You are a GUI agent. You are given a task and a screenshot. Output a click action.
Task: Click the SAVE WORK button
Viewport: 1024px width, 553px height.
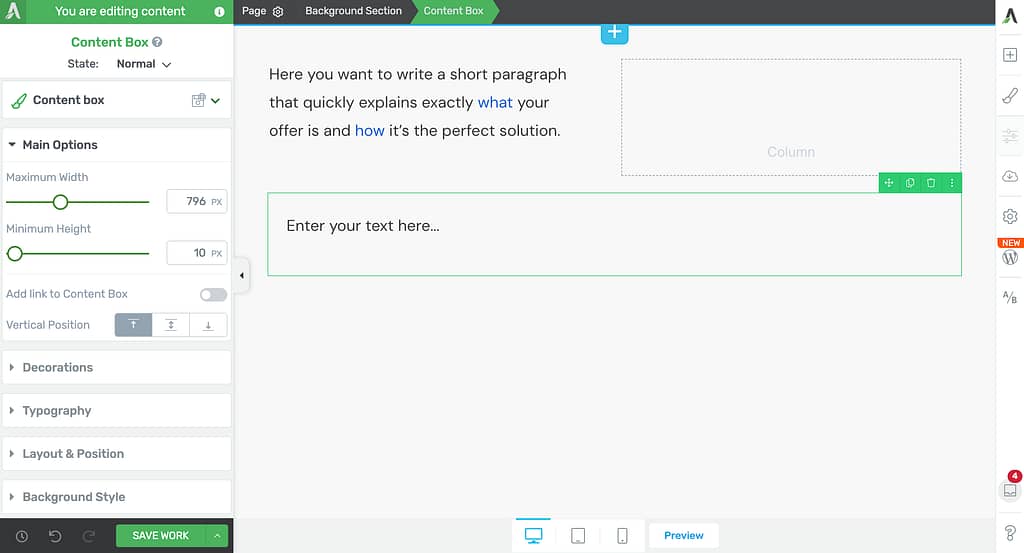[161, 536]
